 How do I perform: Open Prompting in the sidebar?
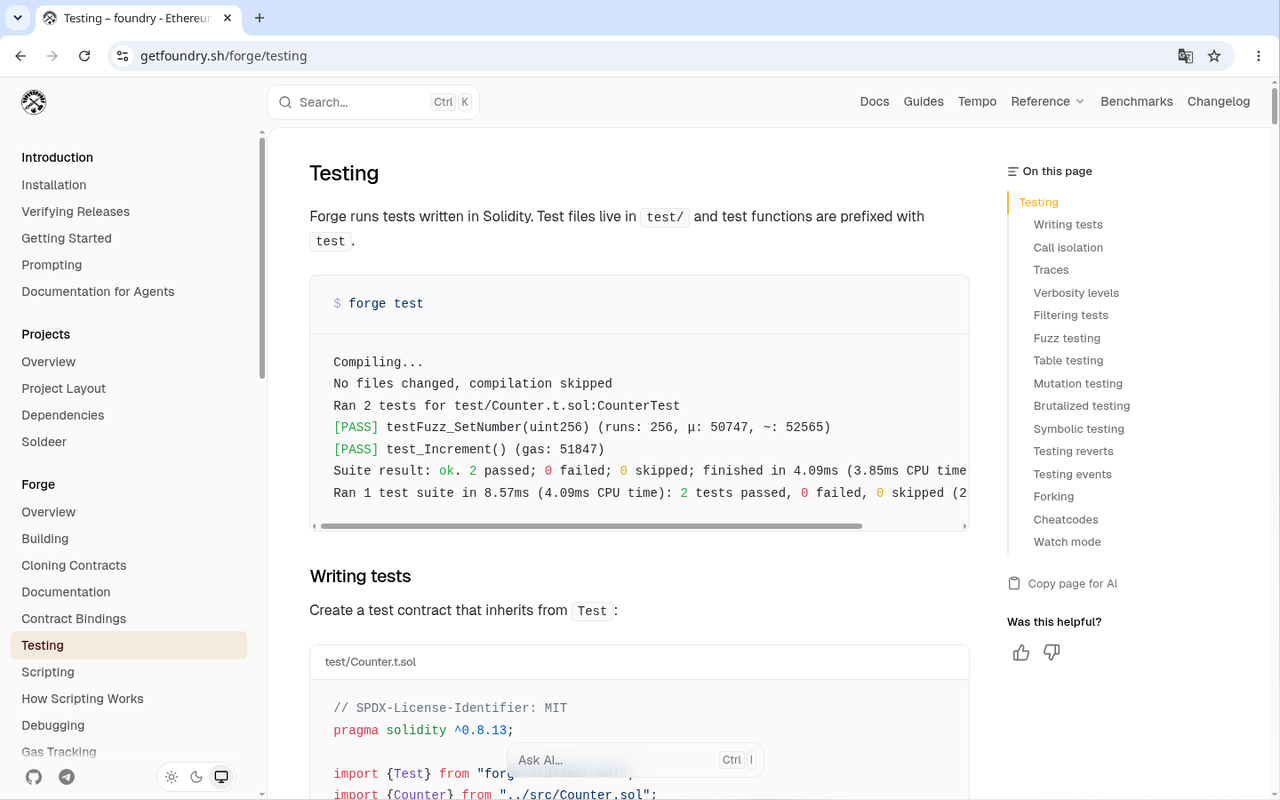(x=52, y=265)
